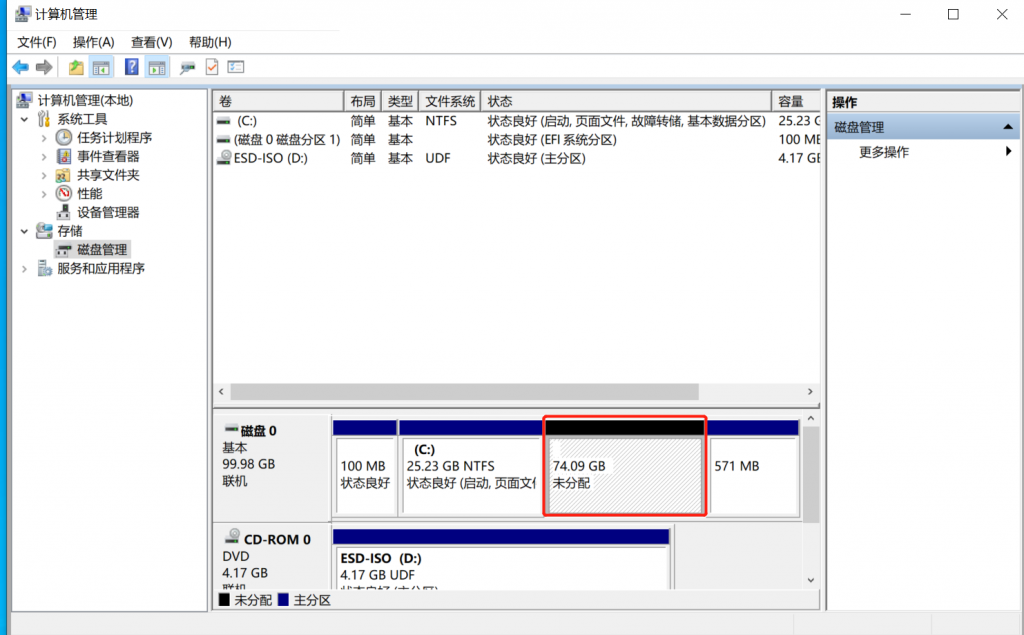1024x635 pixels.
Task: Toggle the show/hide action pane icon
Action: coord(155,66)
